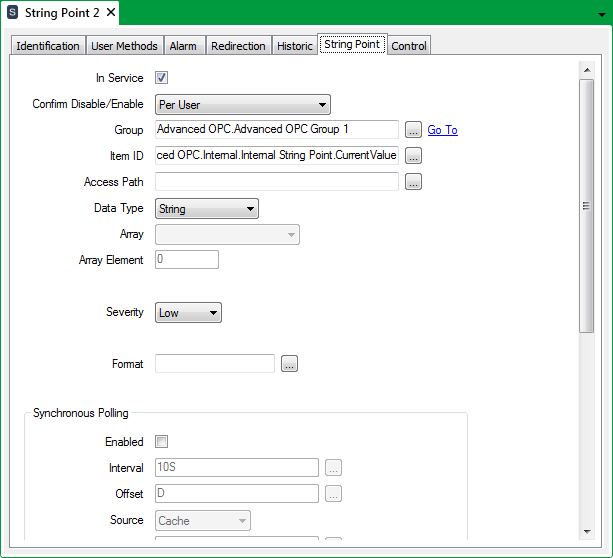Open the Historic tab
The width and height of the screenshot is (613, 558).
pyautogui.click(x=295, y=46)
